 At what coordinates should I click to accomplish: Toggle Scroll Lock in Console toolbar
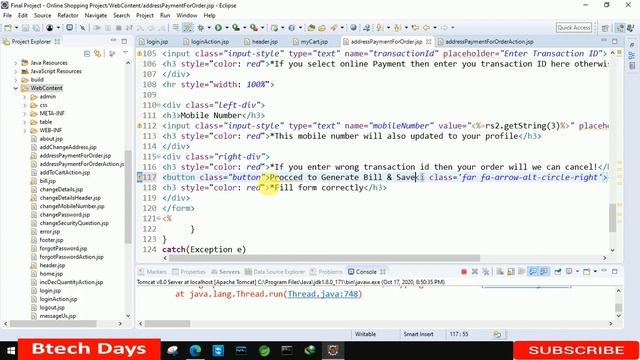tap(511, 271)
